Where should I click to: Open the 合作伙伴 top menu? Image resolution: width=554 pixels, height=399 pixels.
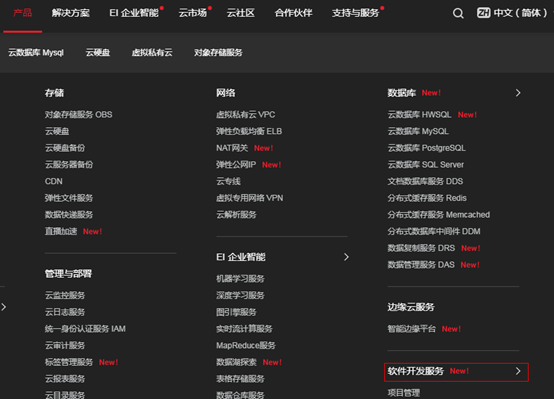(x=293, y=13)
